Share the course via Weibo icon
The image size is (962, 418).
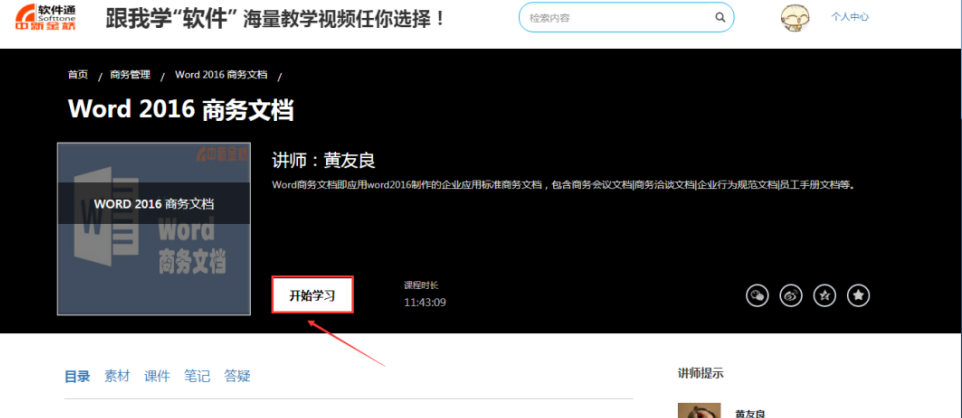click(791, 296)
